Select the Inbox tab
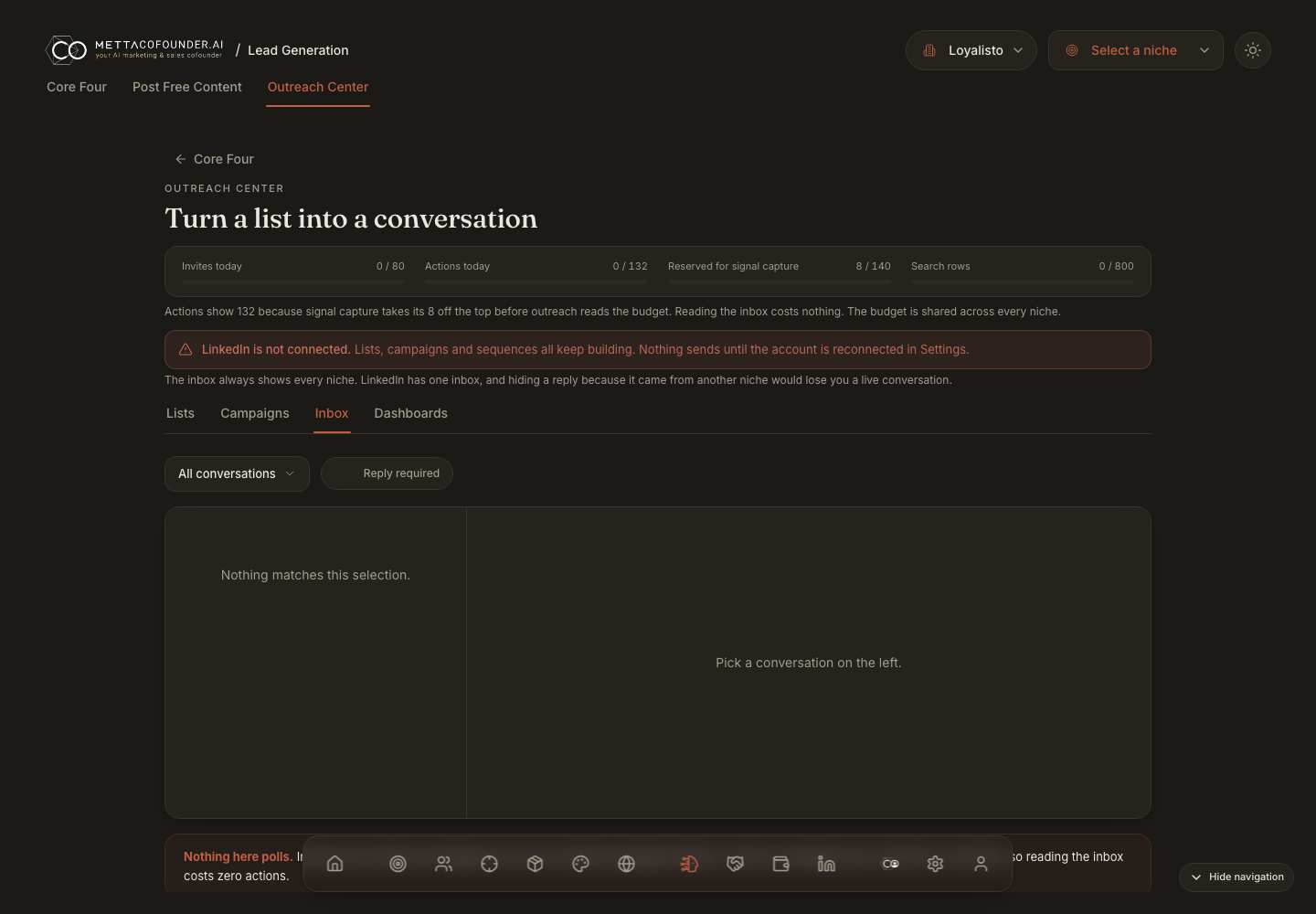The image size is (1316, 914). click(332, 413)
